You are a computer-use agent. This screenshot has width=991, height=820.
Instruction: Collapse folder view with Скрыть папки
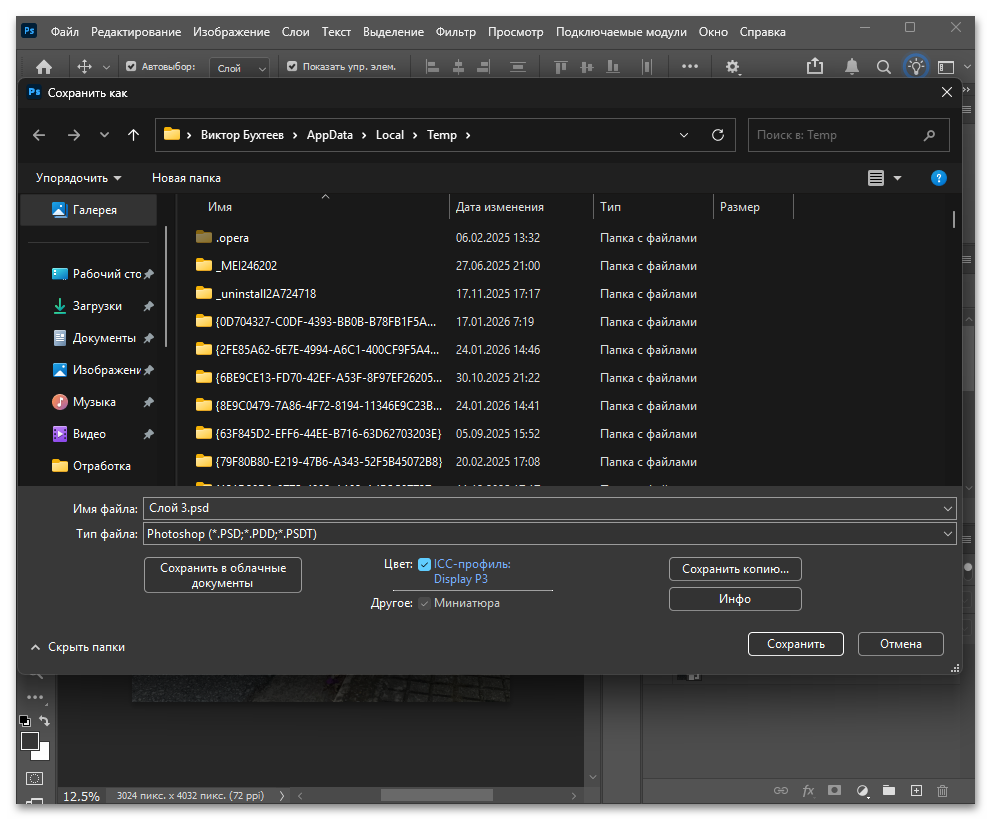pyautogui.click(x=78, y=647)
